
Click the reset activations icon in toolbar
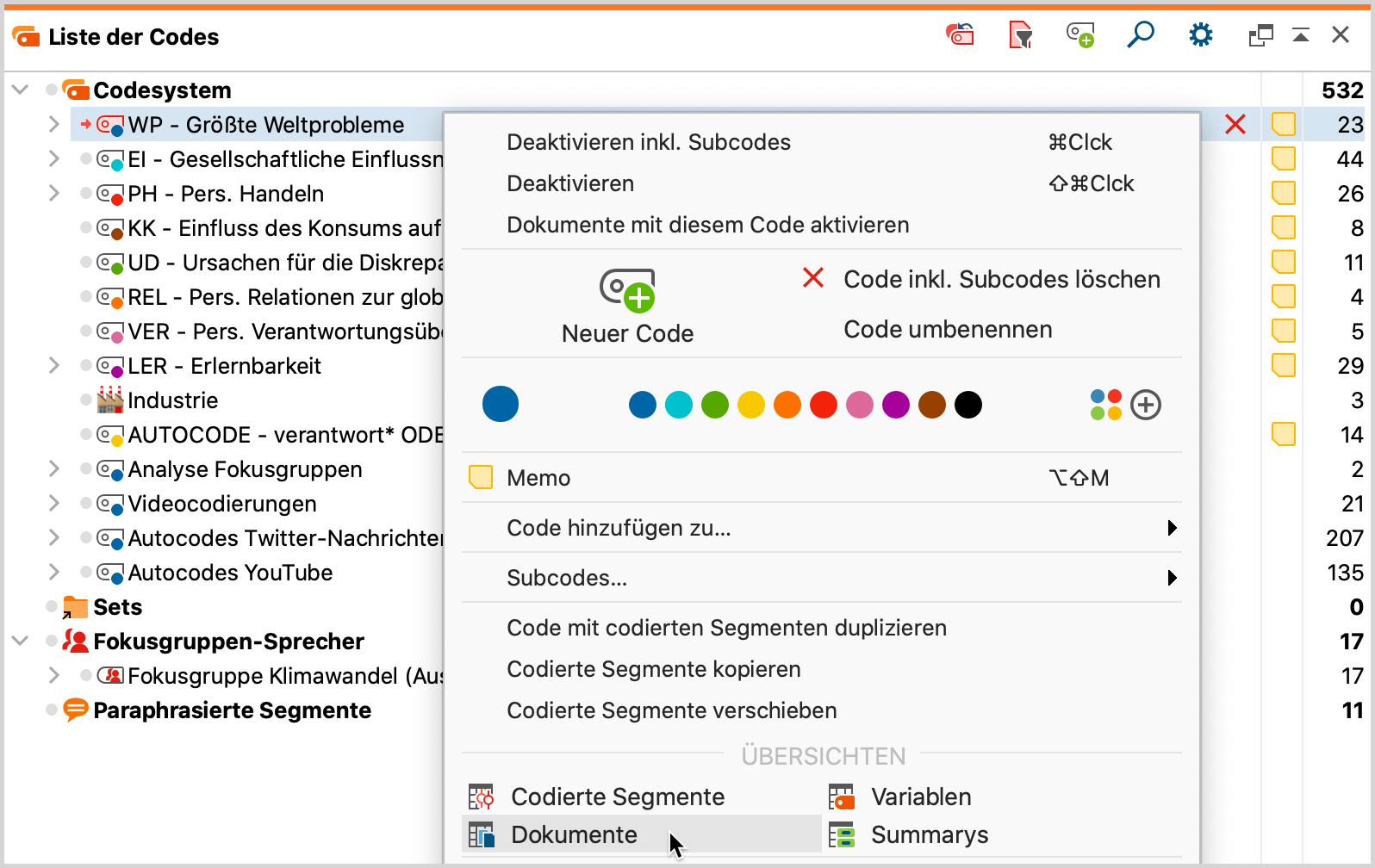point(960,35)
